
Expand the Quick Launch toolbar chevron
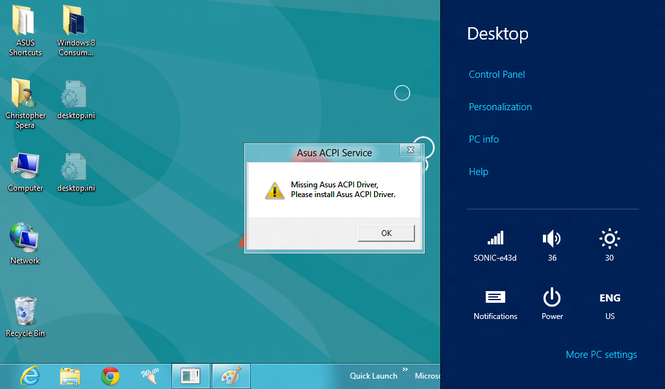tap(405, 369)
